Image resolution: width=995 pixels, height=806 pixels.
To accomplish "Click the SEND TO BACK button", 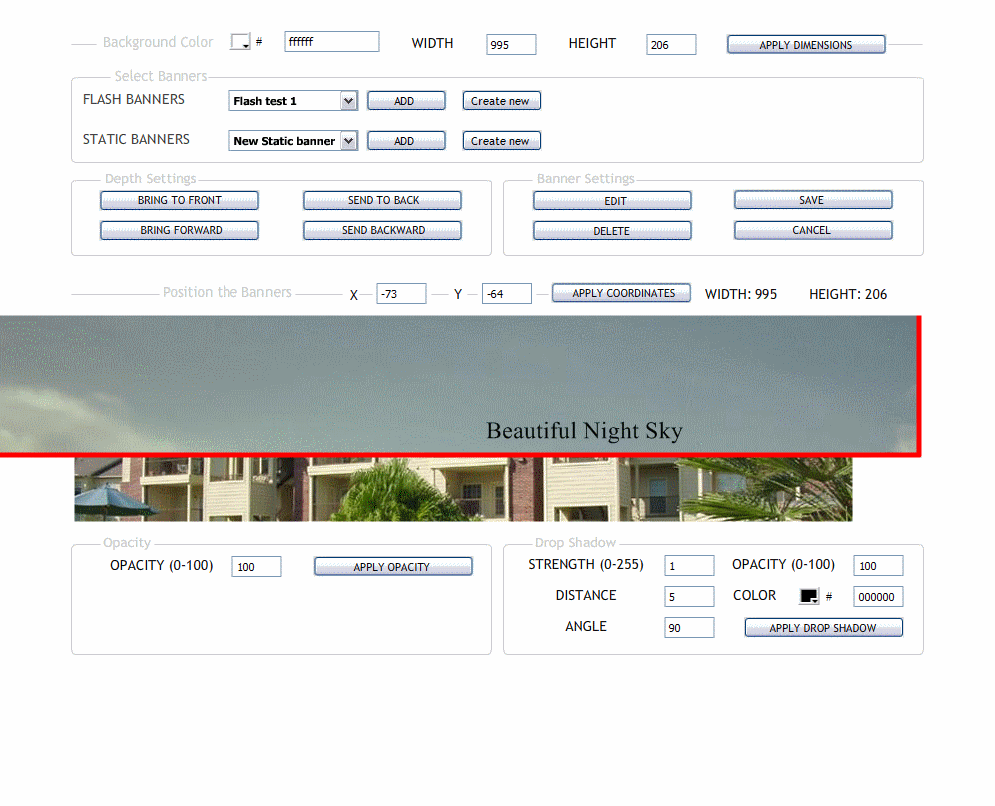I will pos(383,201).
